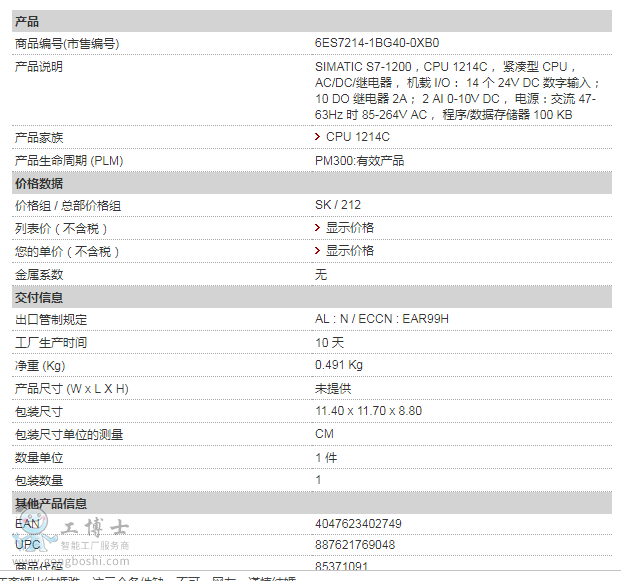Click the 包装尺寸单位的测量 label
Viewport: 621px width, 581px height.
coord(69,435)
